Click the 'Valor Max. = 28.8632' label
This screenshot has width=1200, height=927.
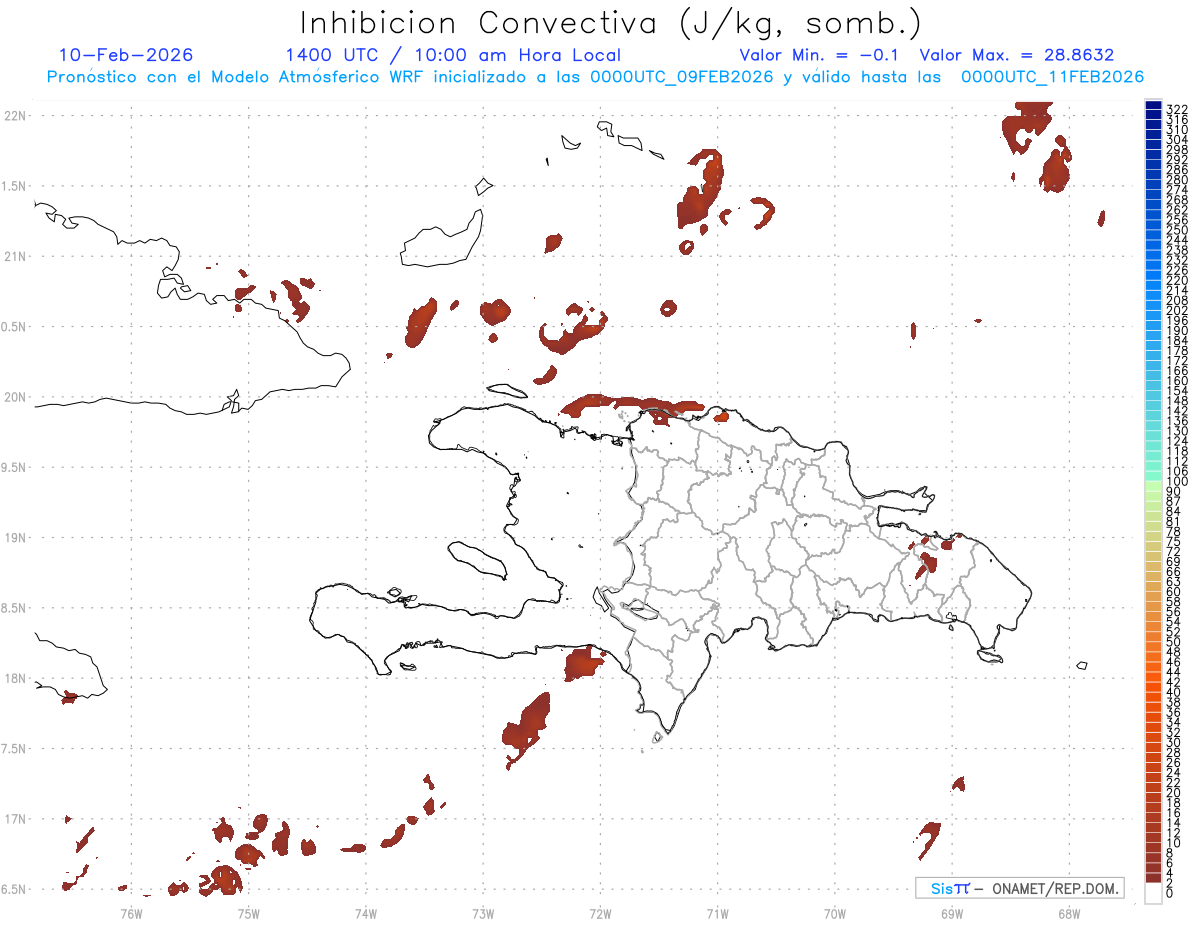(x=1017, y=55)
